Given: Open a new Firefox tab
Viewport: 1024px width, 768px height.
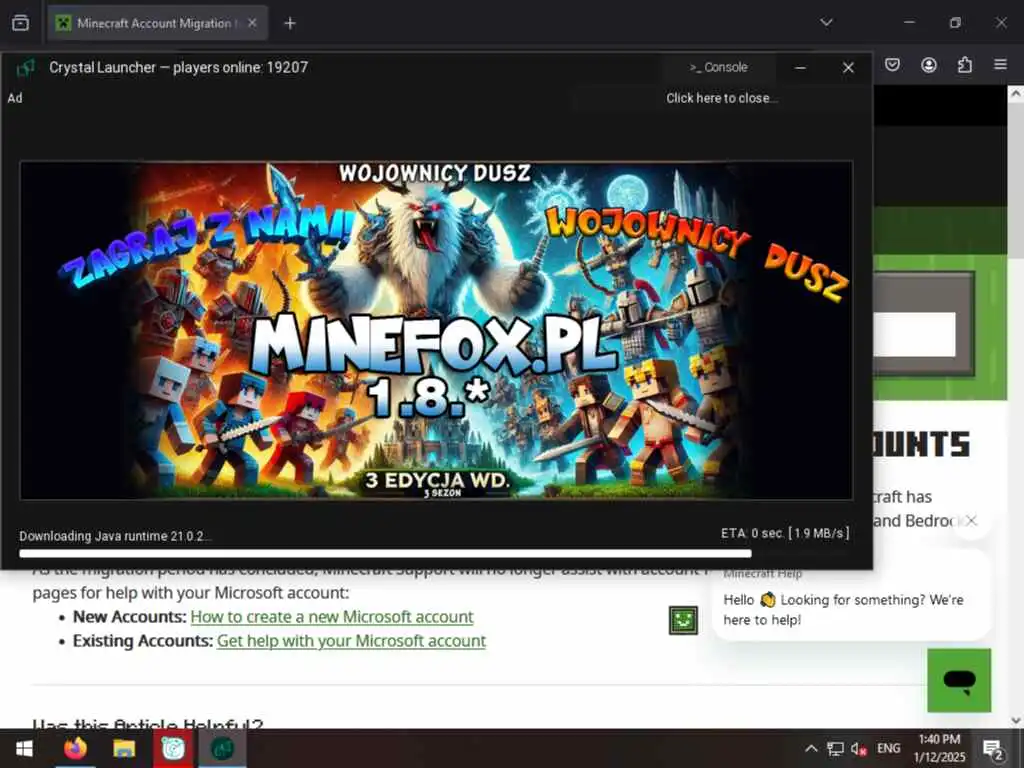Looking at the screenshot, I should [290, 24].
